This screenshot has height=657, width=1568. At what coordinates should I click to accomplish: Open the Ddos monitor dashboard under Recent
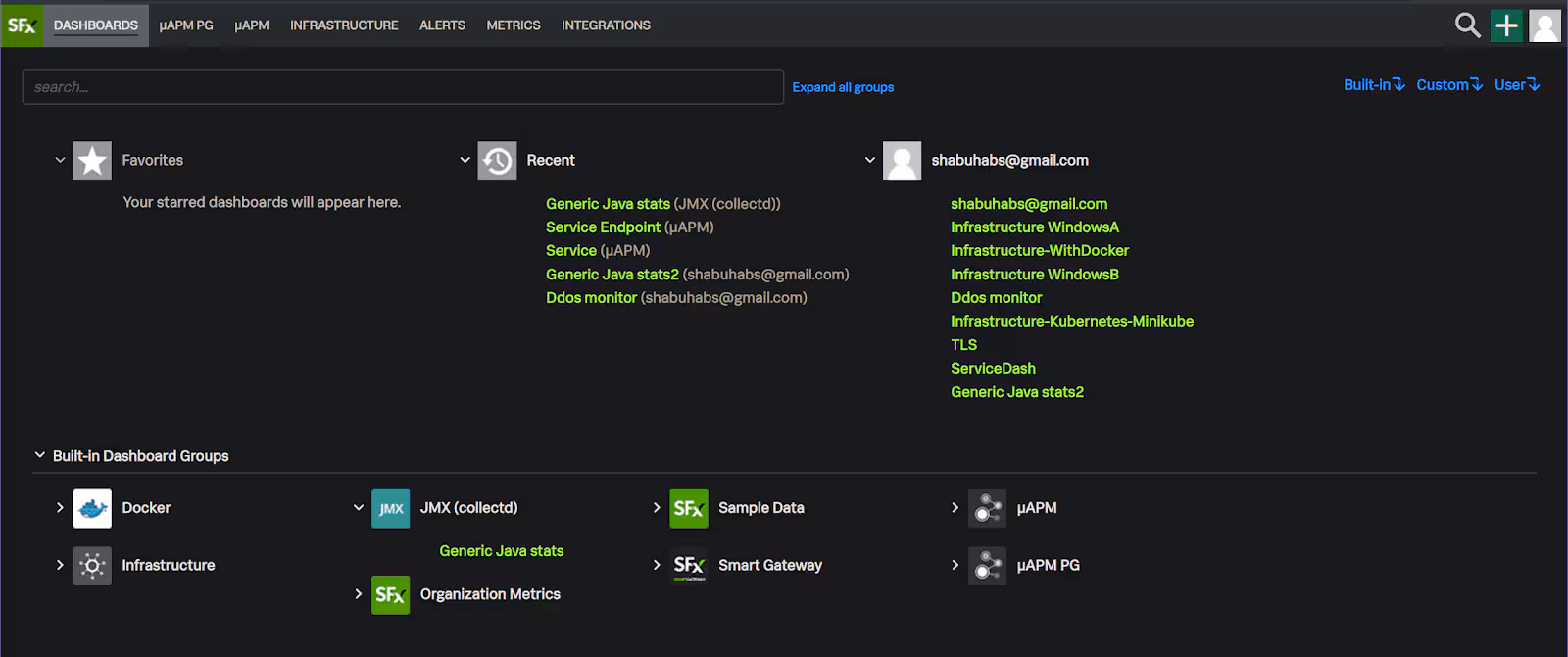[591, 298]
